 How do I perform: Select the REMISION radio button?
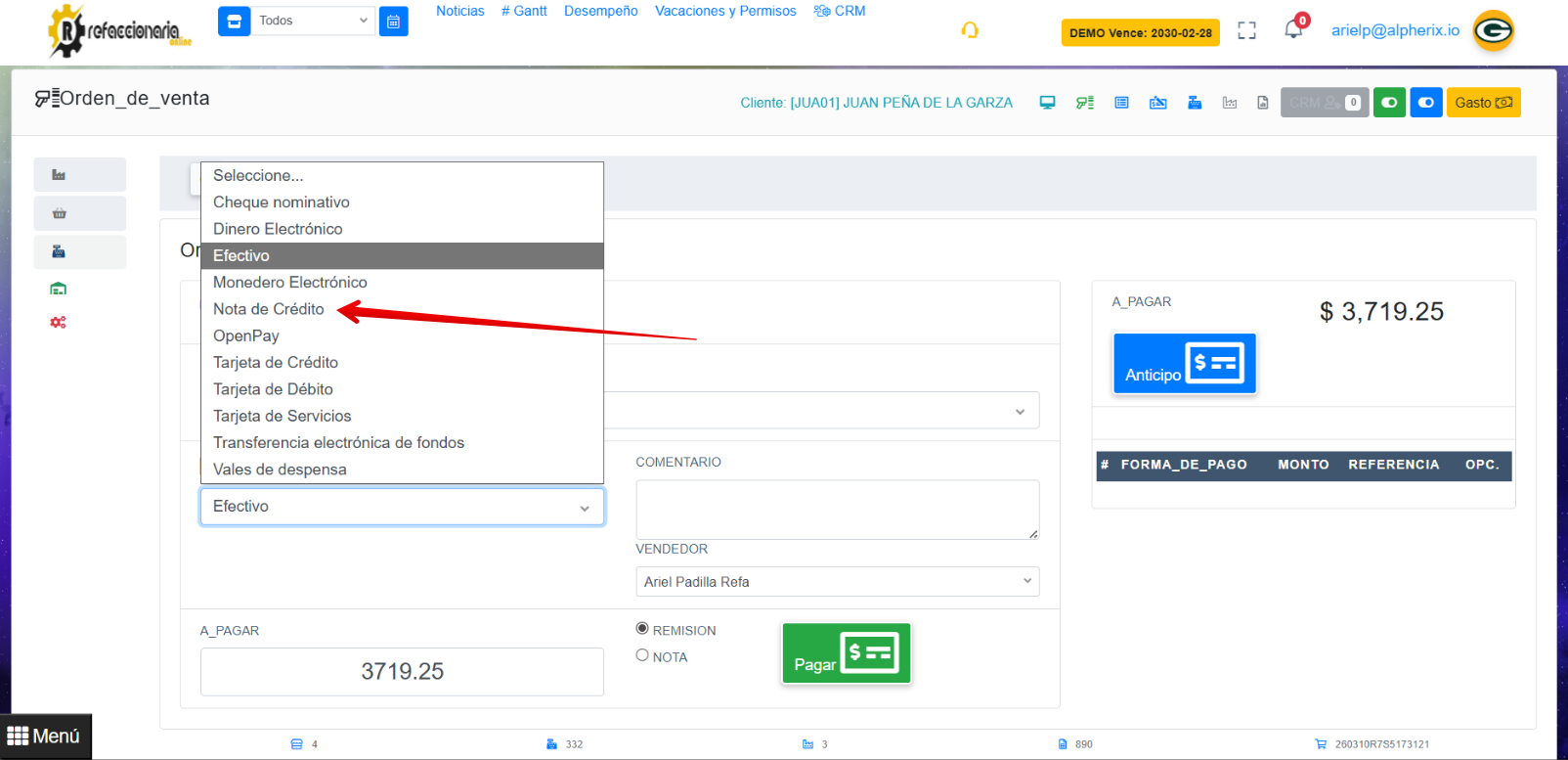(x=642, y=629)
